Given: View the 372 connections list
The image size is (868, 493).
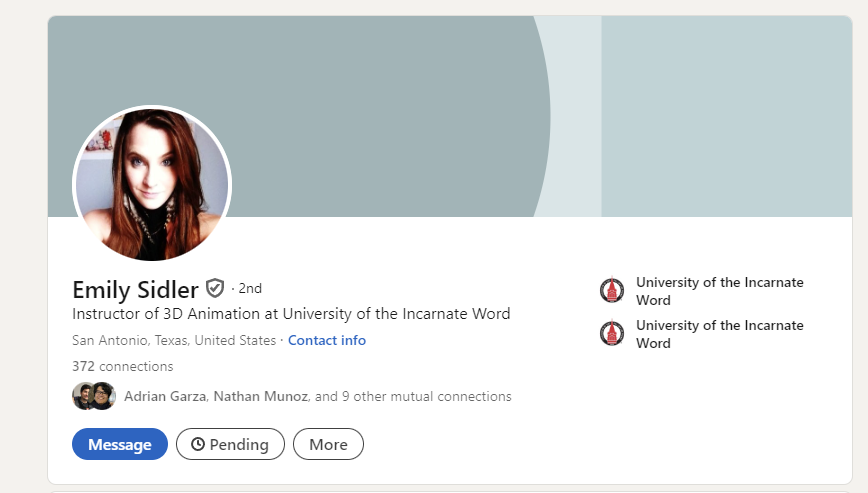Looking at the screenshot, I should click(x=122, y=366).
